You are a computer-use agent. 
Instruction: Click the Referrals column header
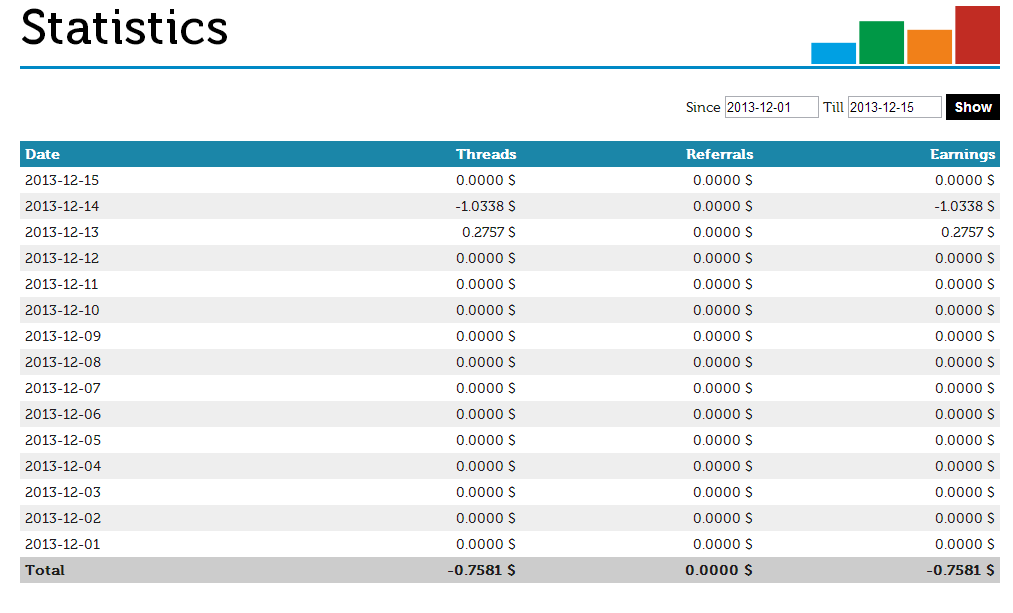click(x=719, y=154)
